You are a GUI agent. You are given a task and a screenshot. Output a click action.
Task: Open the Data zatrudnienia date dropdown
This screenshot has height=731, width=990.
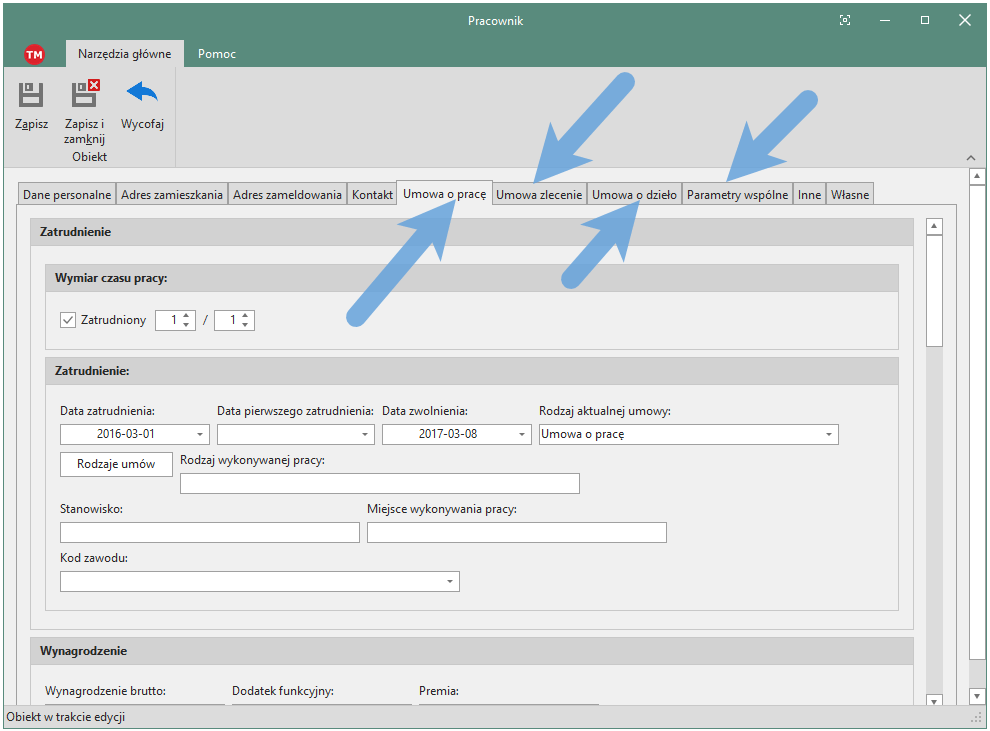coord(200,435)
